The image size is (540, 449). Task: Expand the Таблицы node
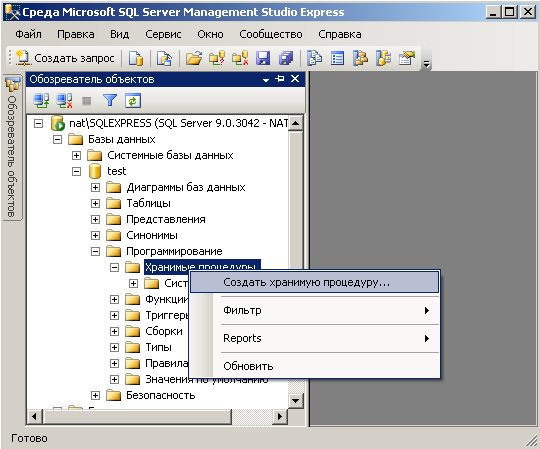coord(95,203)
